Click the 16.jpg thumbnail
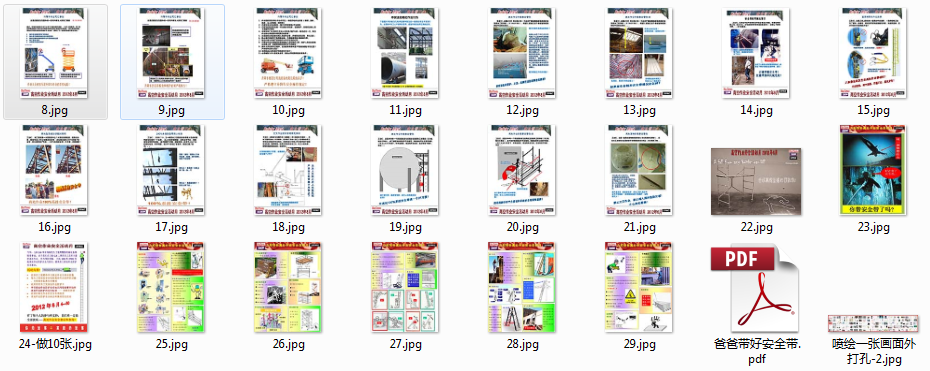 [55, 169]
